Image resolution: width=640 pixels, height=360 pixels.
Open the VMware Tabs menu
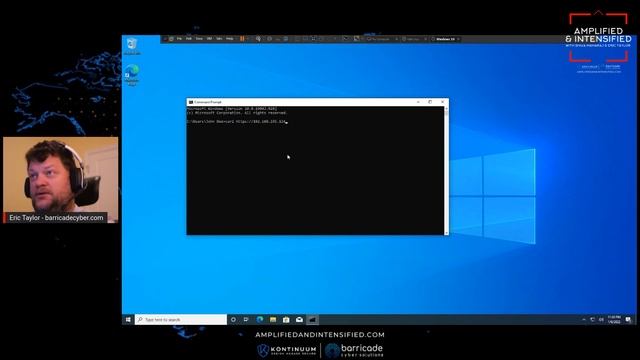pos(219,39)
